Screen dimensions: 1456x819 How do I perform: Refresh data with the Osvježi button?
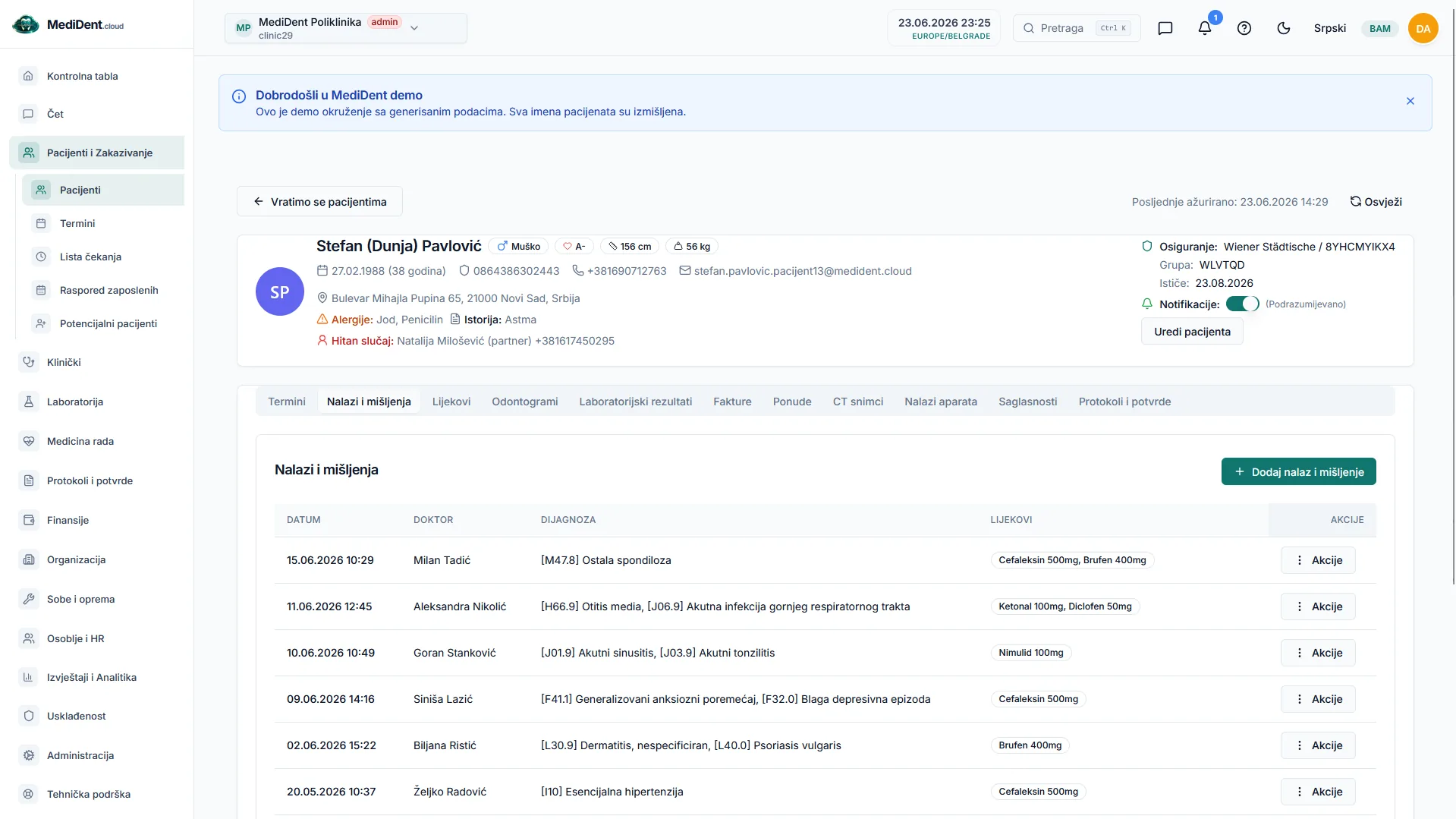(1376, 201)
